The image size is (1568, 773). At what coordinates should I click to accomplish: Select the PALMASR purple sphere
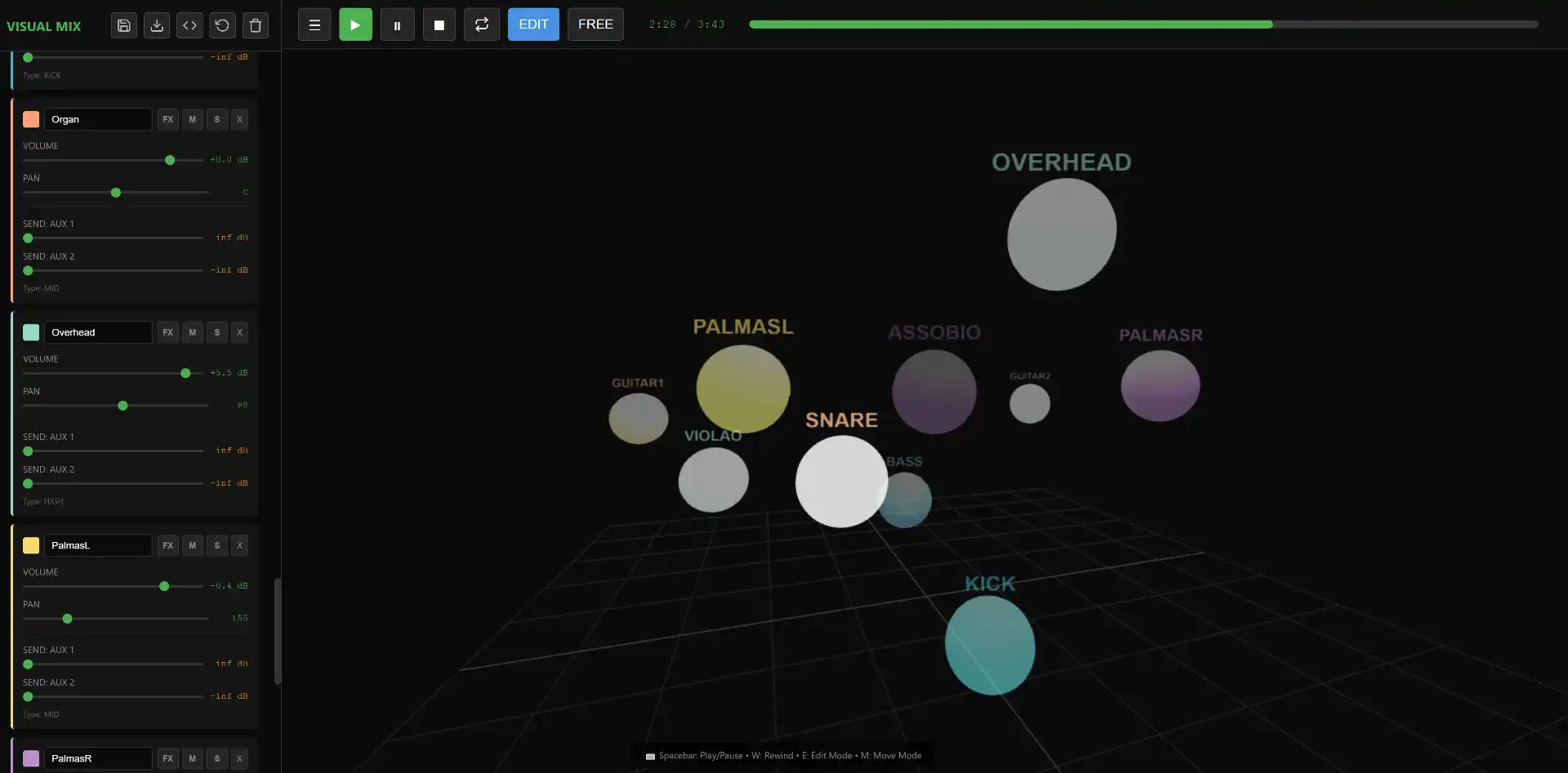1160,385
